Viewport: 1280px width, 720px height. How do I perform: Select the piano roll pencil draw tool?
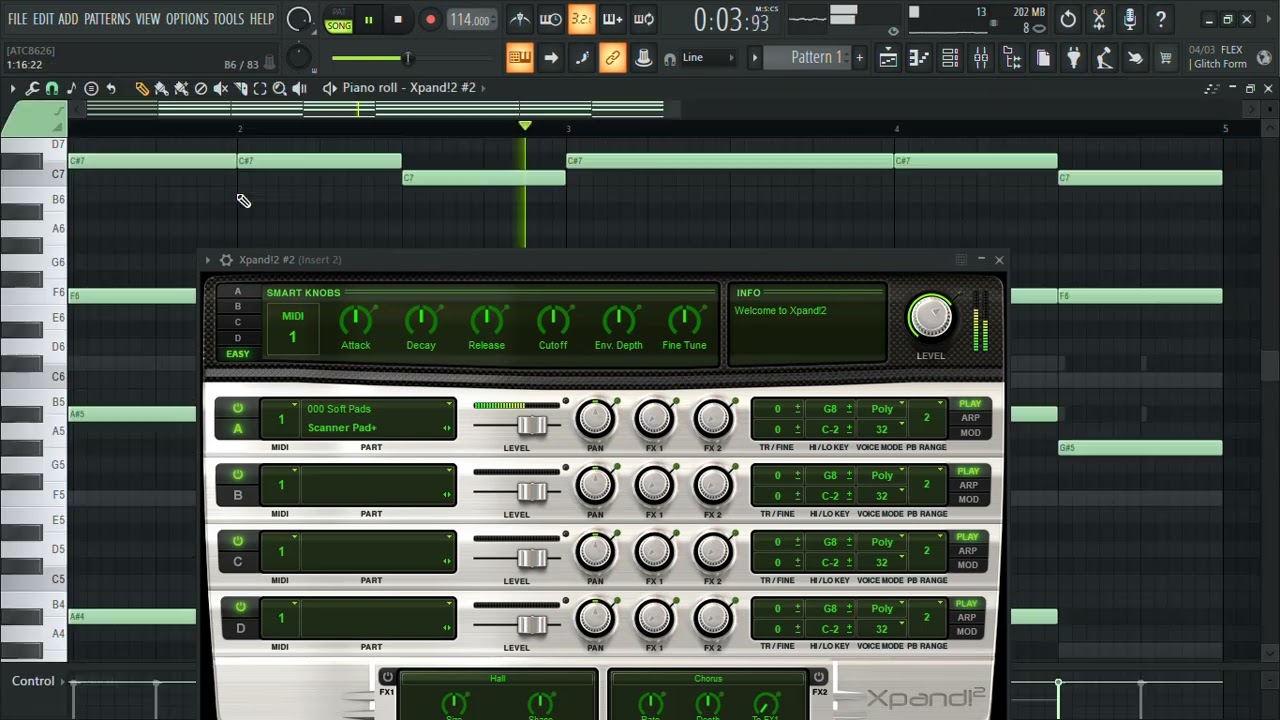pyautogui.click(x=142, y=88)
